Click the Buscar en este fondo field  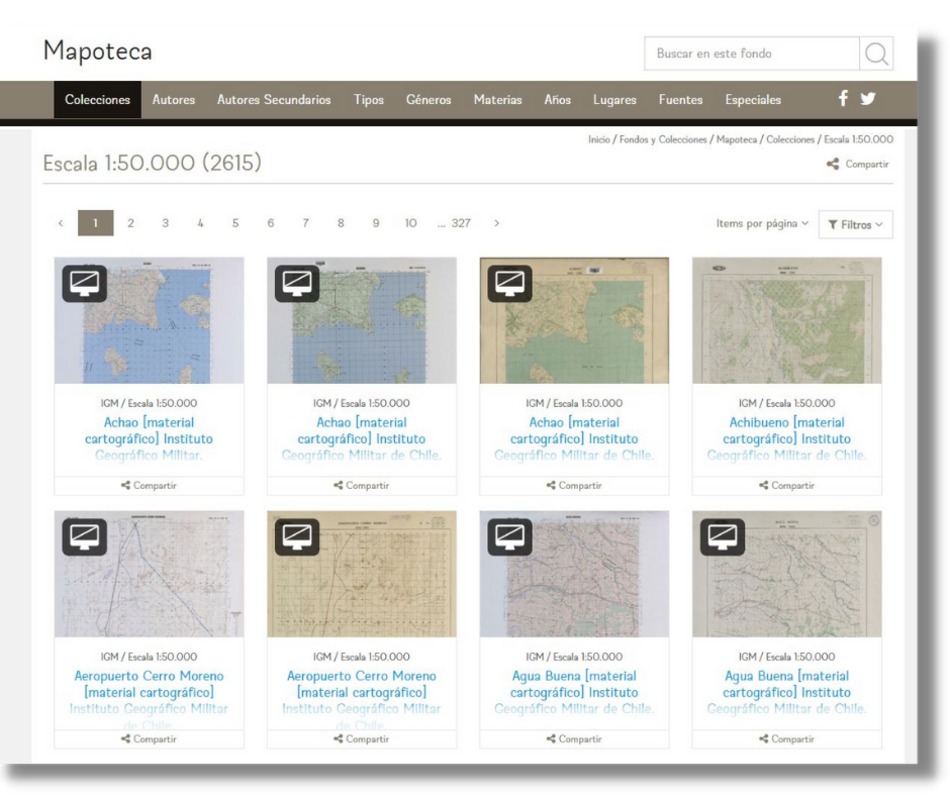pos(752,54)
